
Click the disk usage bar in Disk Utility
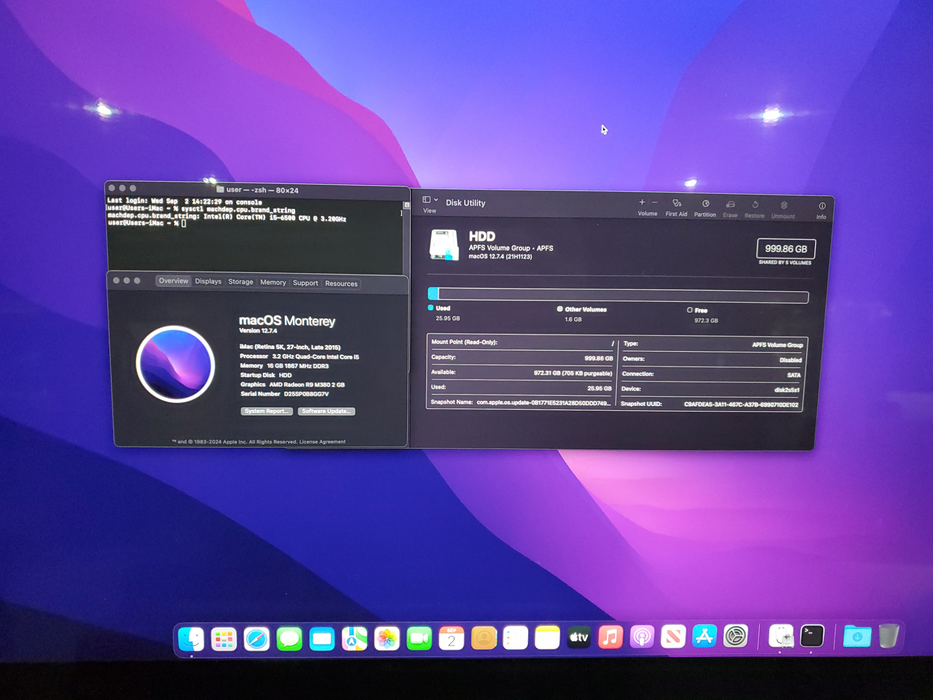pyautogui.click(x=618, y=295)
